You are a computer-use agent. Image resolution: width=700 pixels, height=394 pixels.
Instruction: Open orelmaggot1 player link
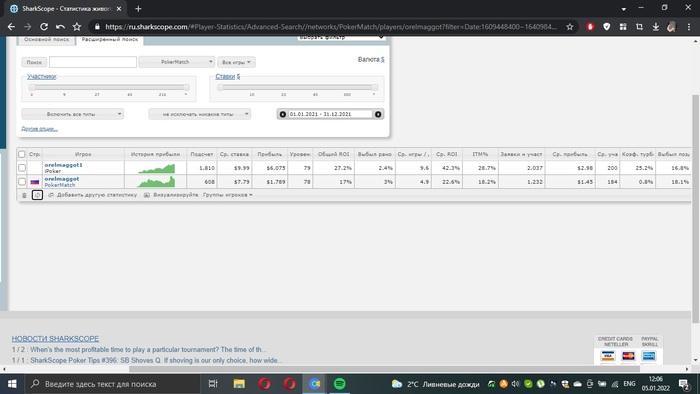pos(63,165)
